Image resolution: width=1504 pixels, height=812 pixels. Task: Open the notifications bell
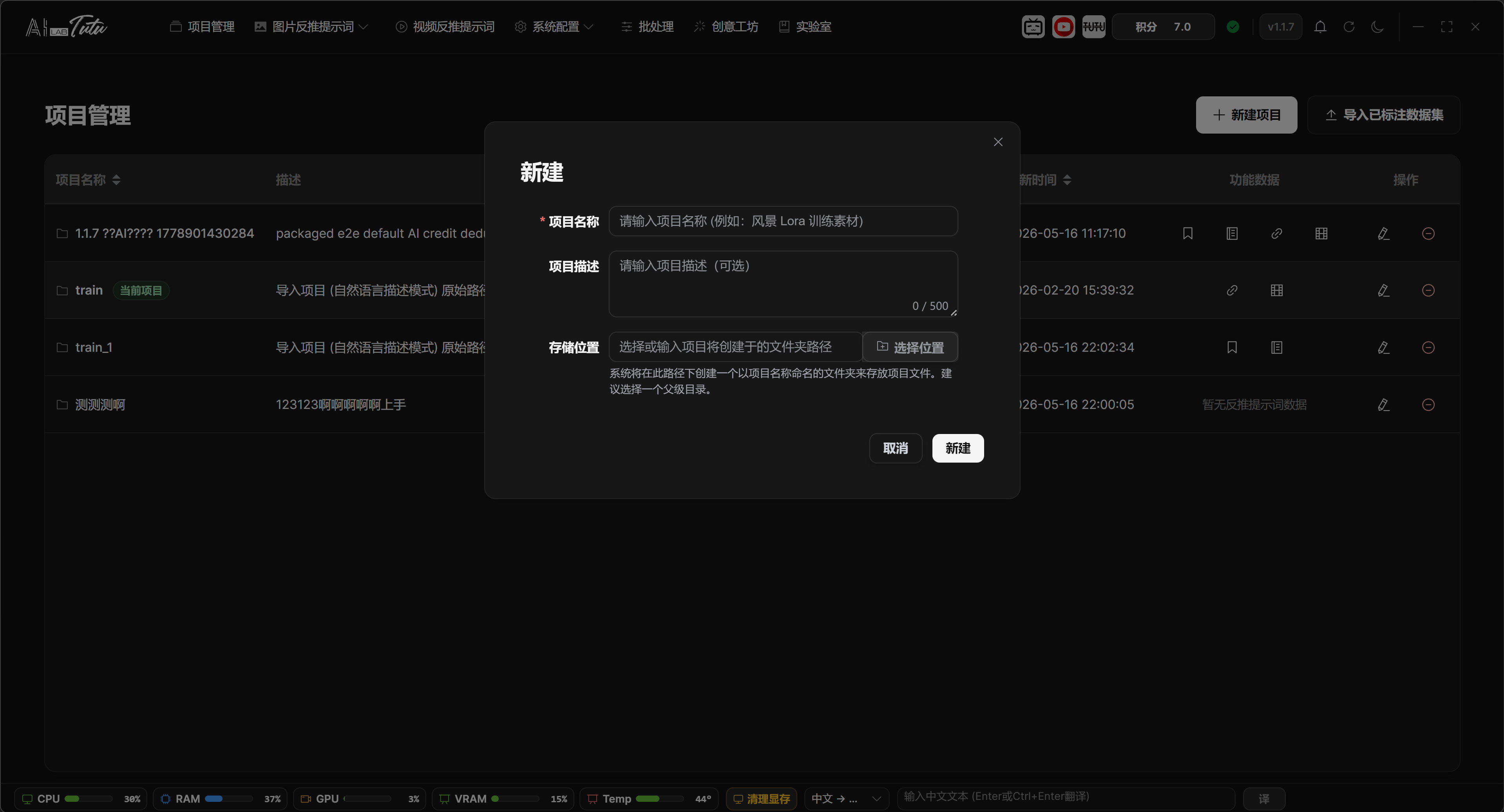pyautogui.click(x=1320, y=27)
